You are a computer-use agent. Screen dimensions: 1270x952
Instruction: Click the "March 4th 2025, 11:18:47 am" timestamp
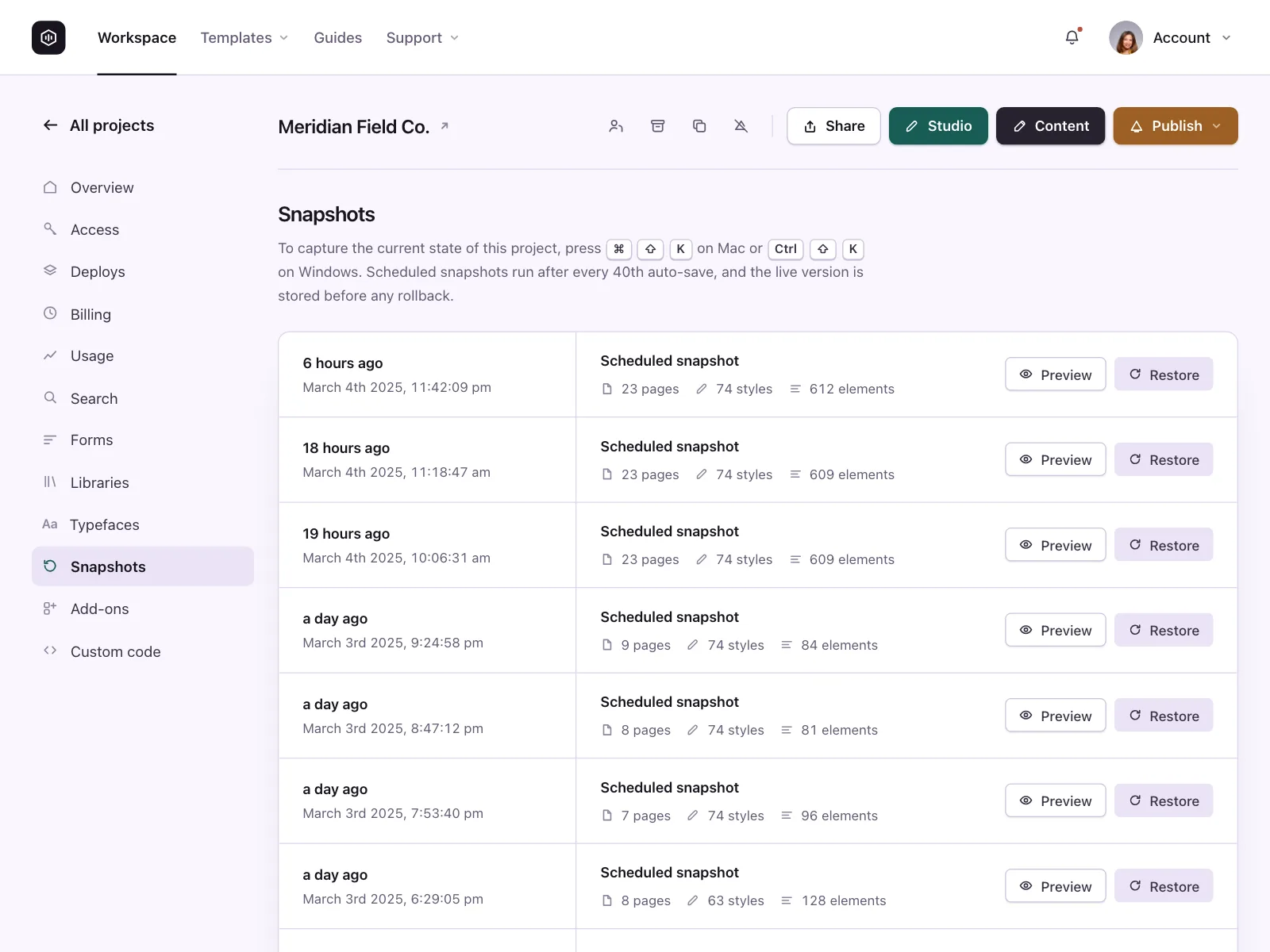click(x=396, y=472)
